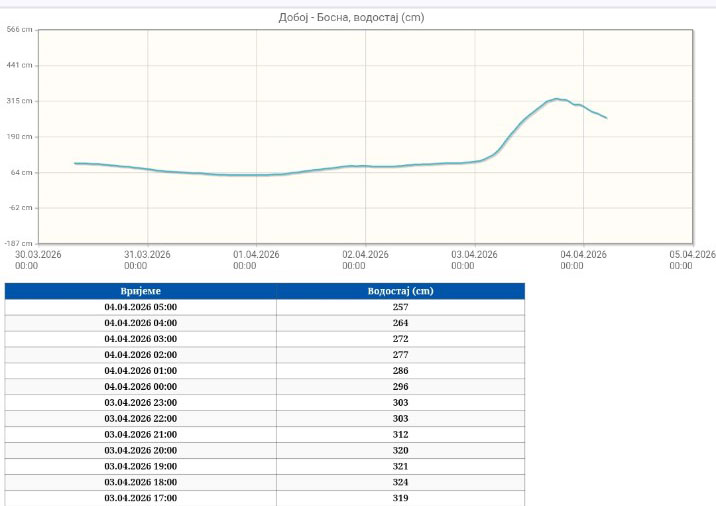Select the 03.04.2026 17:00 row timestamp
716x506 pixels.
140,497
